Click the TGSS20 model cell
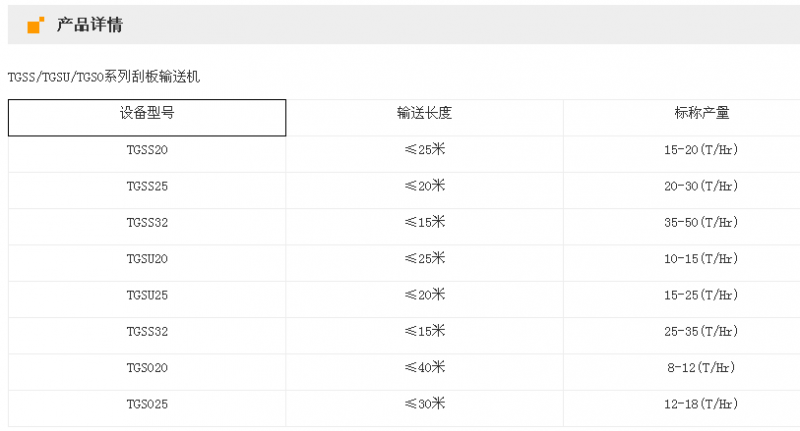Viewport: 800px width, 431px height. click(147, 154)
